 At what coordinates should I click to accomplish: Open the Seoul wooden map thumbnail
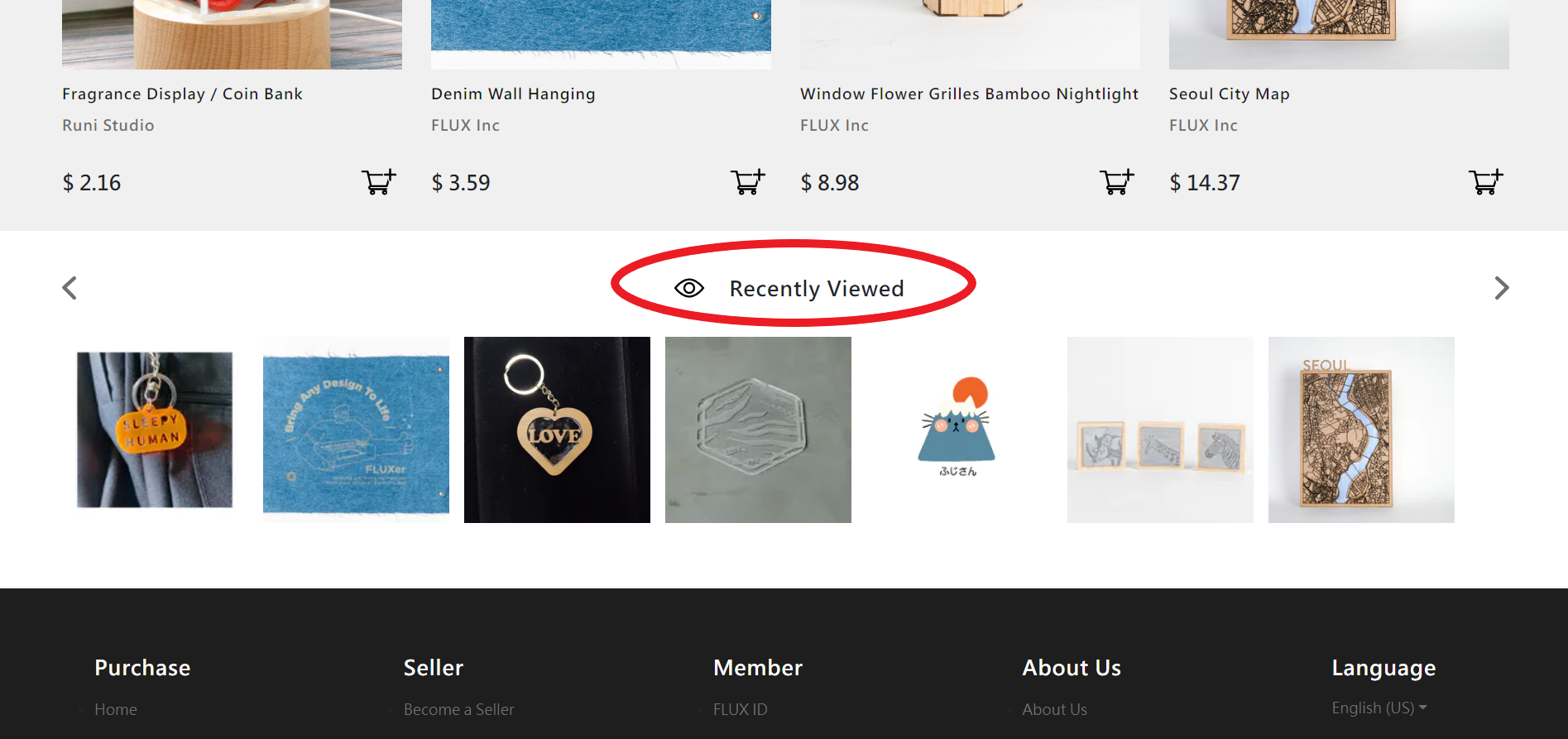[x=1361, y=429]
